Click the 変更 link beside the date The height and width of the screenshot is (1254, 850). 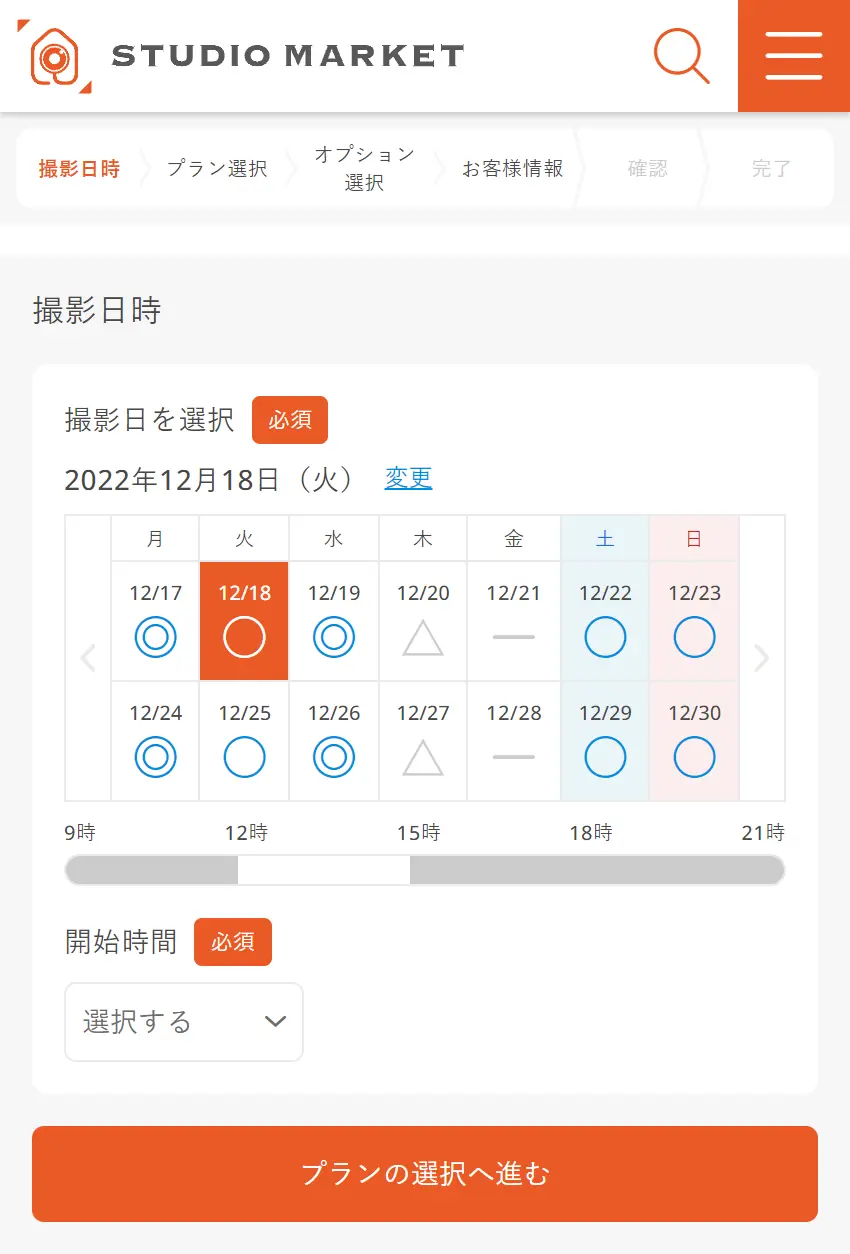click(x=408, y=478)
